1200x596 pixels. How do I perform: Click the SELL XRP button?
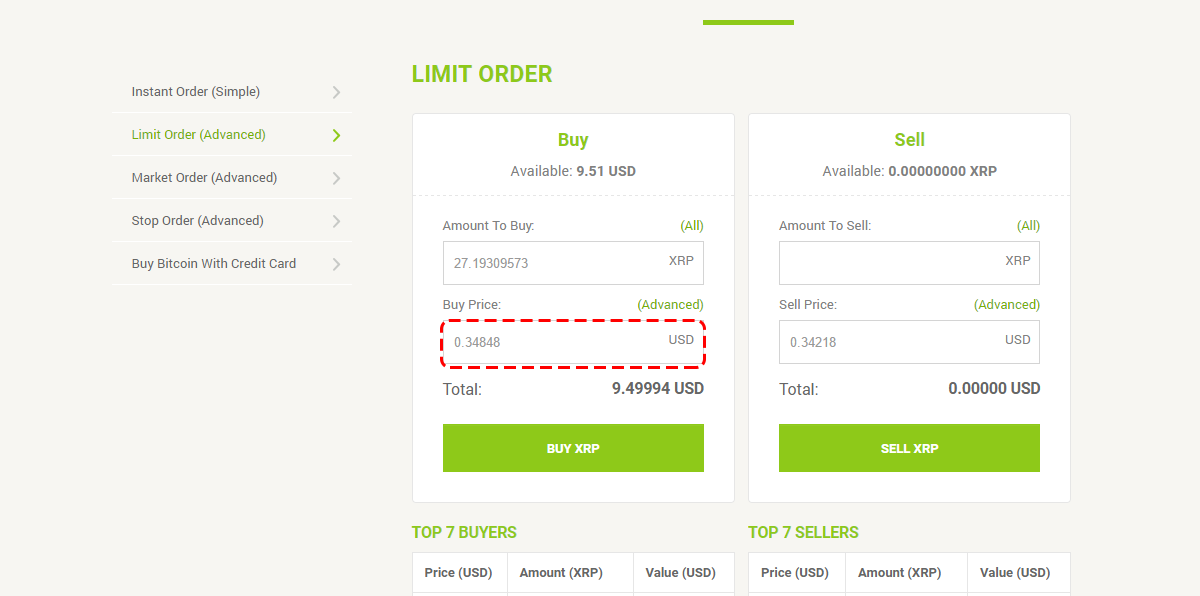[x=909, y=448]
